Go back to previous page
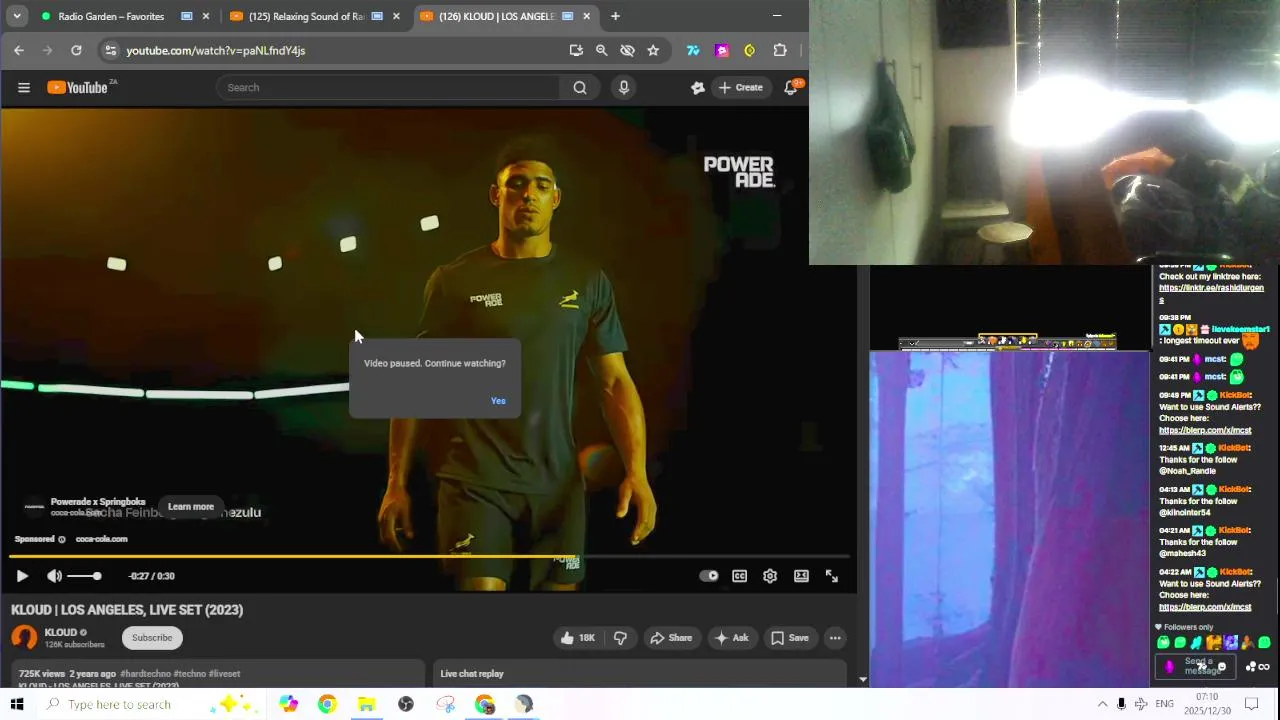1280x720 pixels. click(19, 50)
